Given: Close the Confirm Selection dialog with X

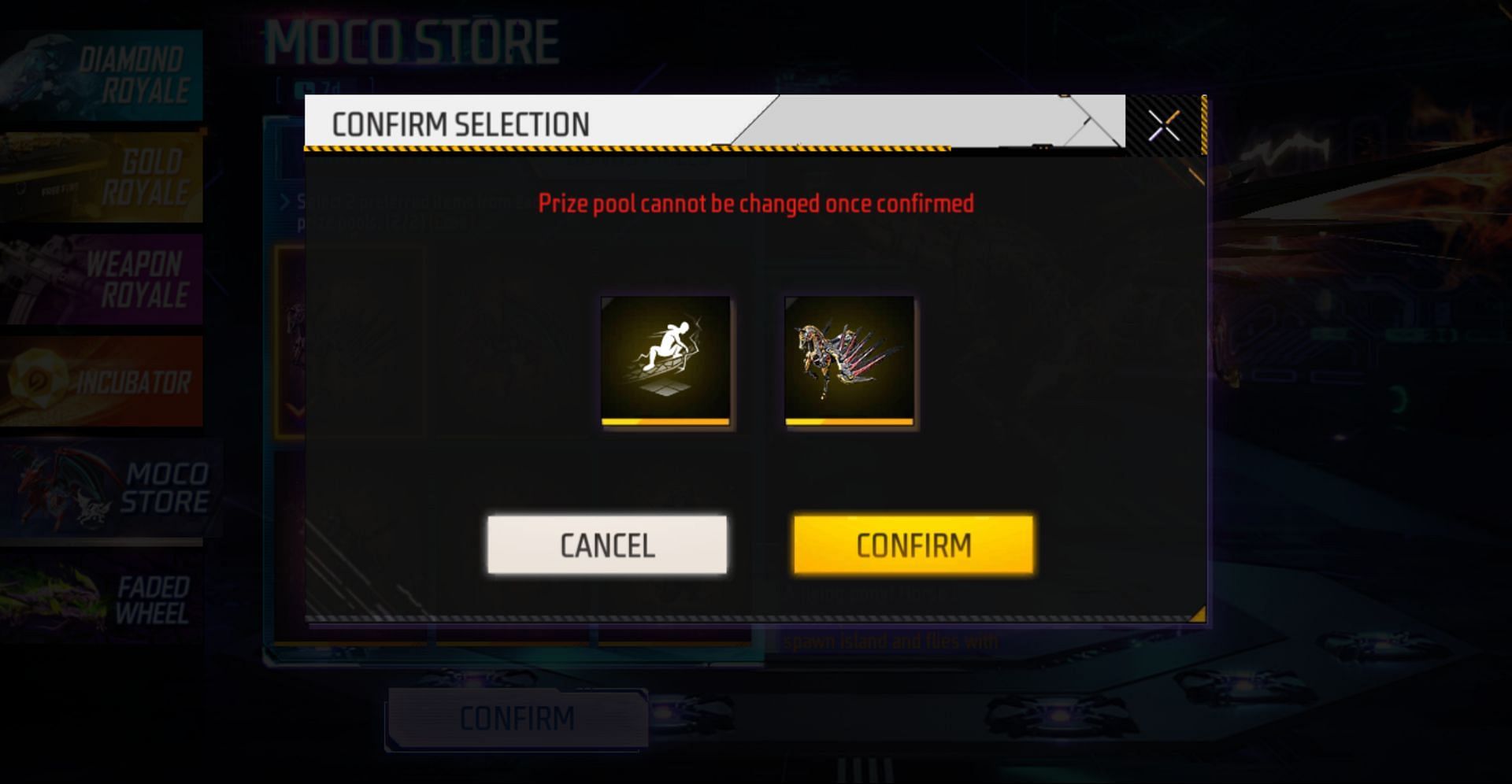Looking at the screenshot, I should (x=1164, y=126).
